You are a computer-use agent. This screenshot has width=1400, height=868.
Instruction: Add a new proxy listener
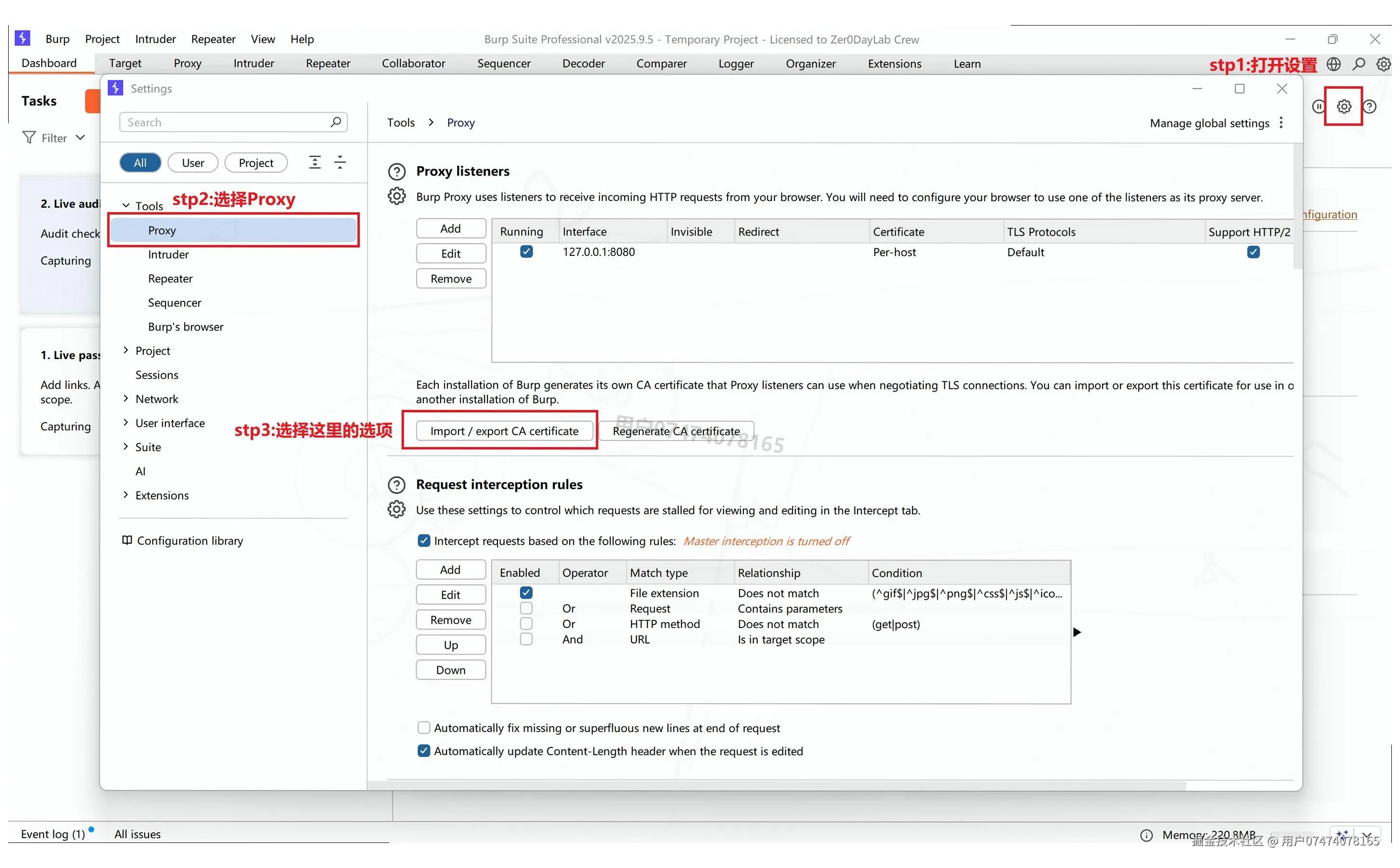451,228
